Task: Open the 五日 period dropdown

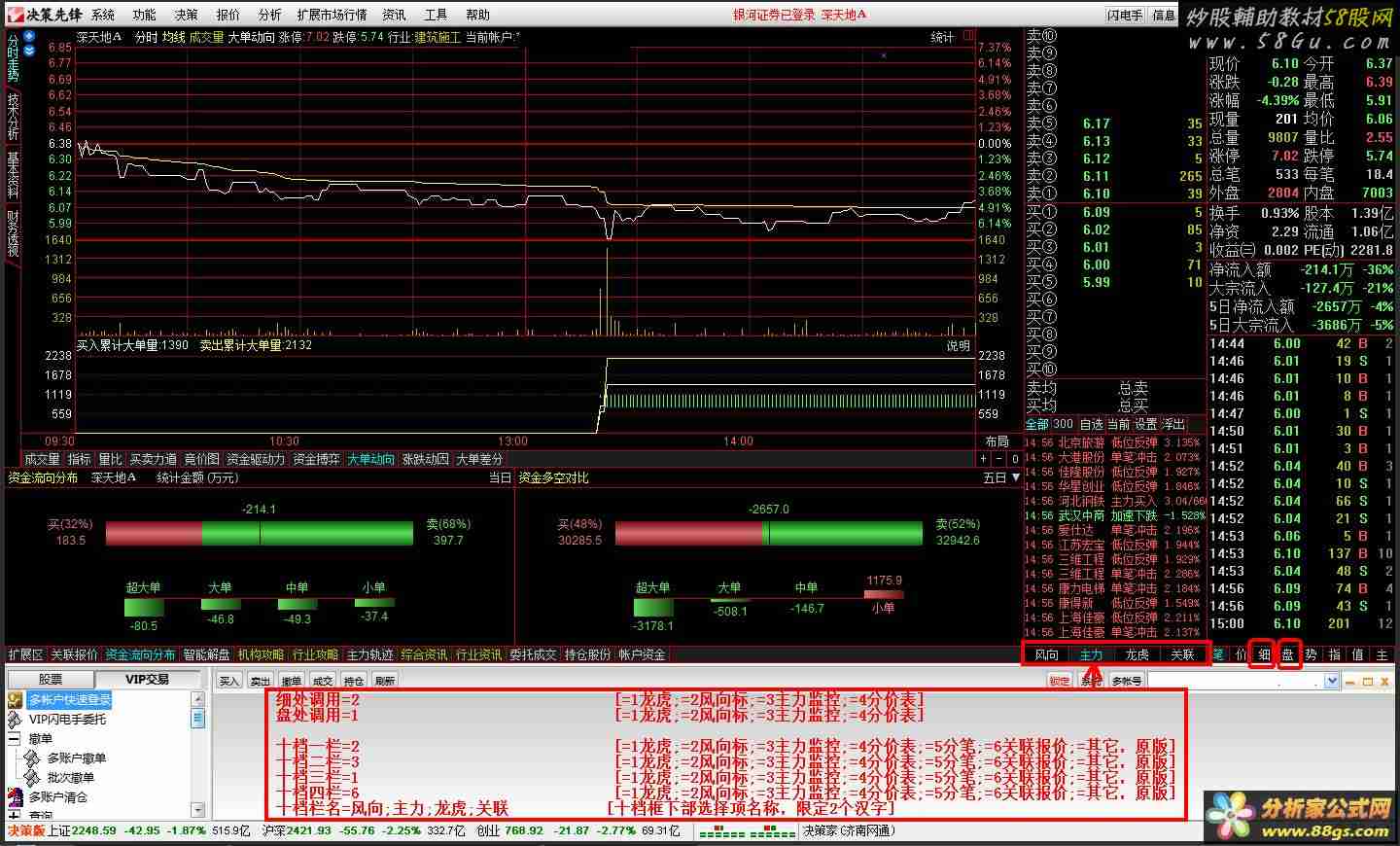Action: pos(1000,477)
